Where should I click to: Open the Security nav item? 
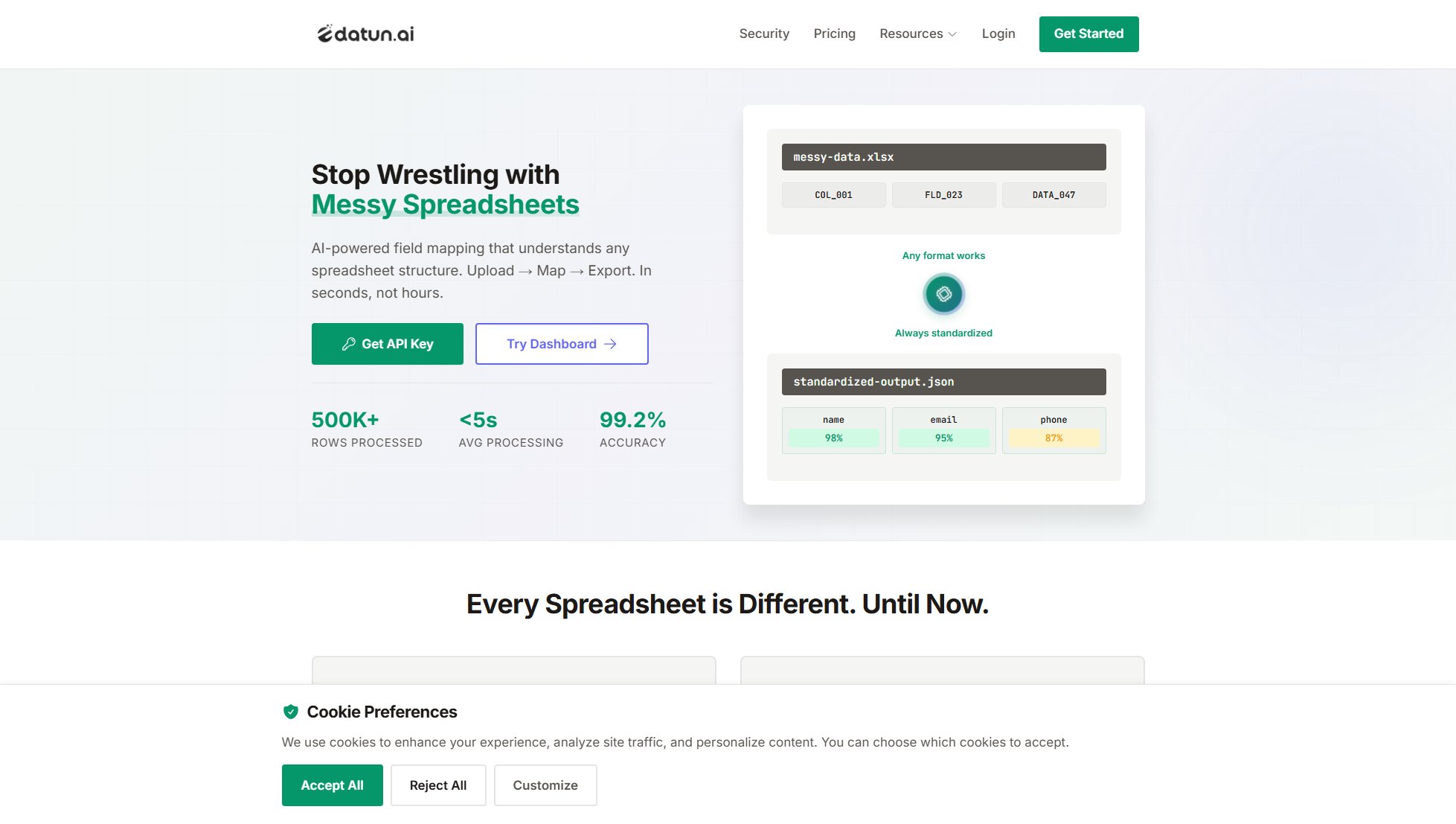click(763, 33)
